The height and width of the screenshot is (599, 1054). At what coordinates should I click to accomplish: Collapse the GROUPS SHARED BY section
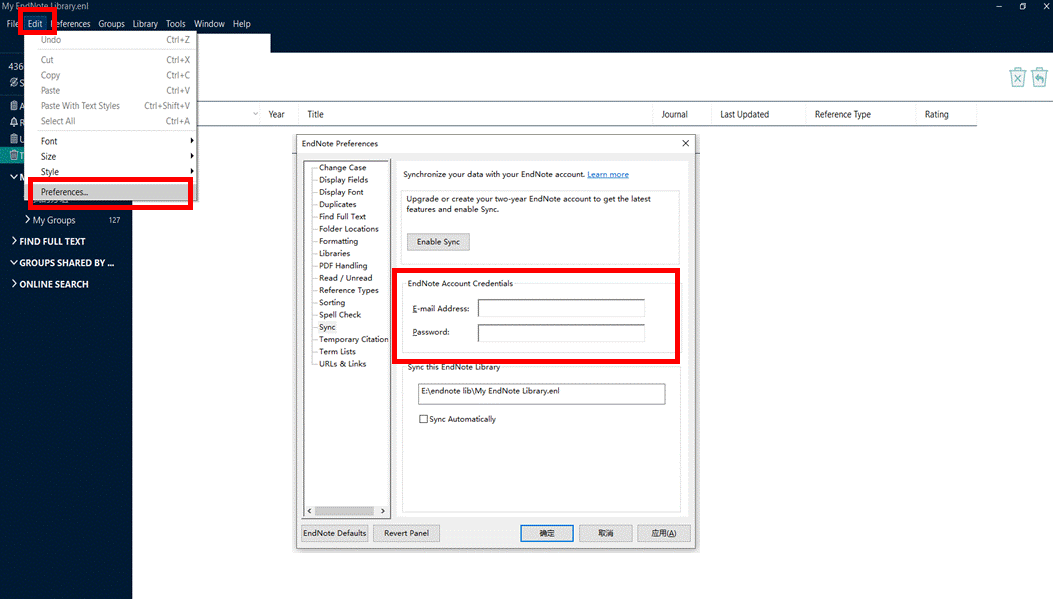click(x=14, y=263)
